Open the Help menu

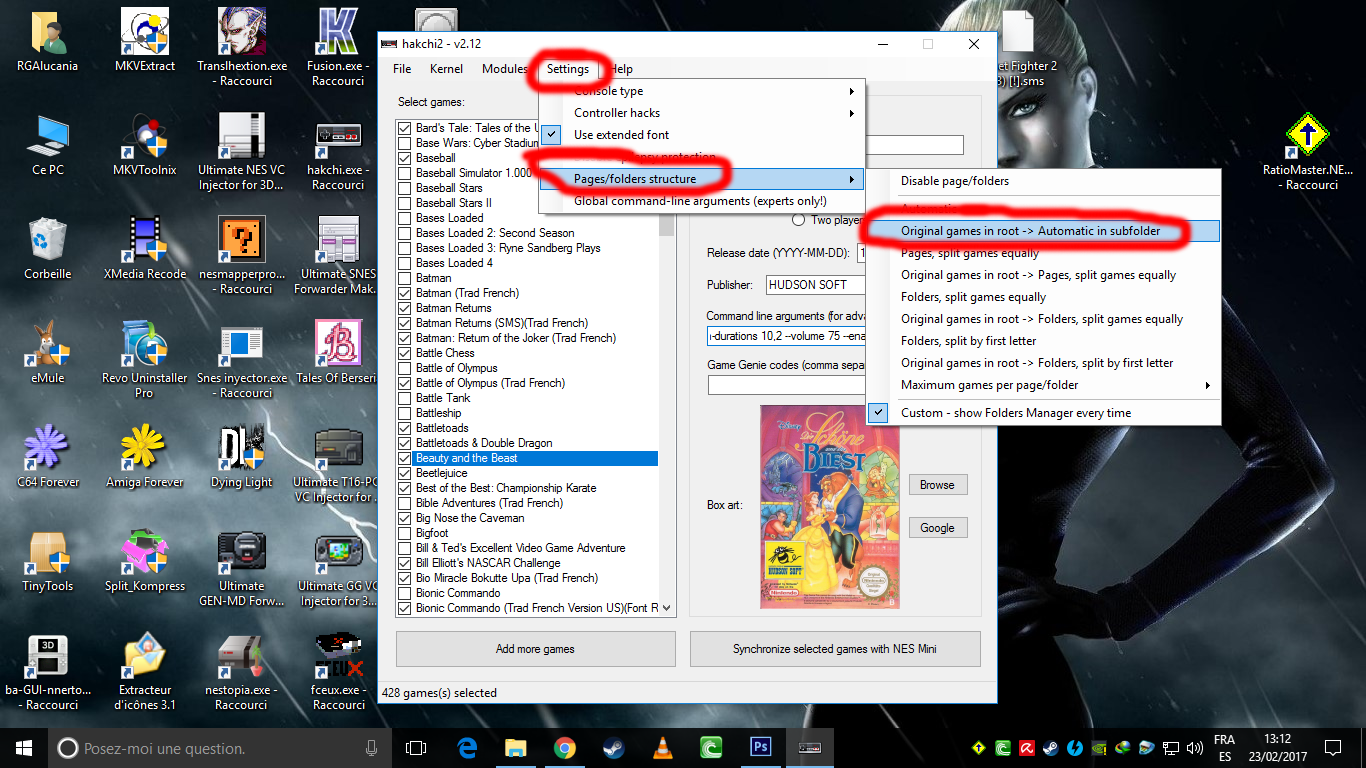(x=621, y=69)
